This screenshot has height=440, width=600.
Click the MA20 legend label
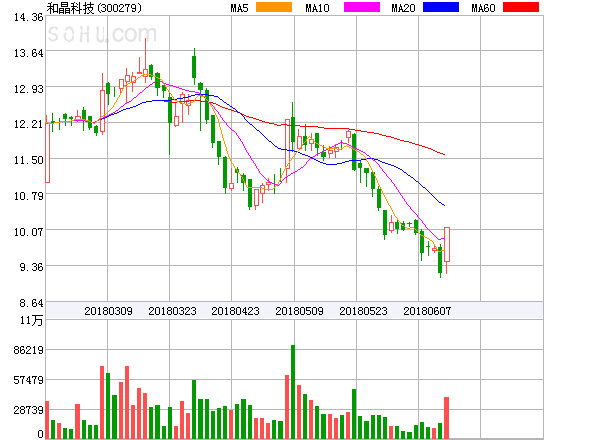coord(403,8)
